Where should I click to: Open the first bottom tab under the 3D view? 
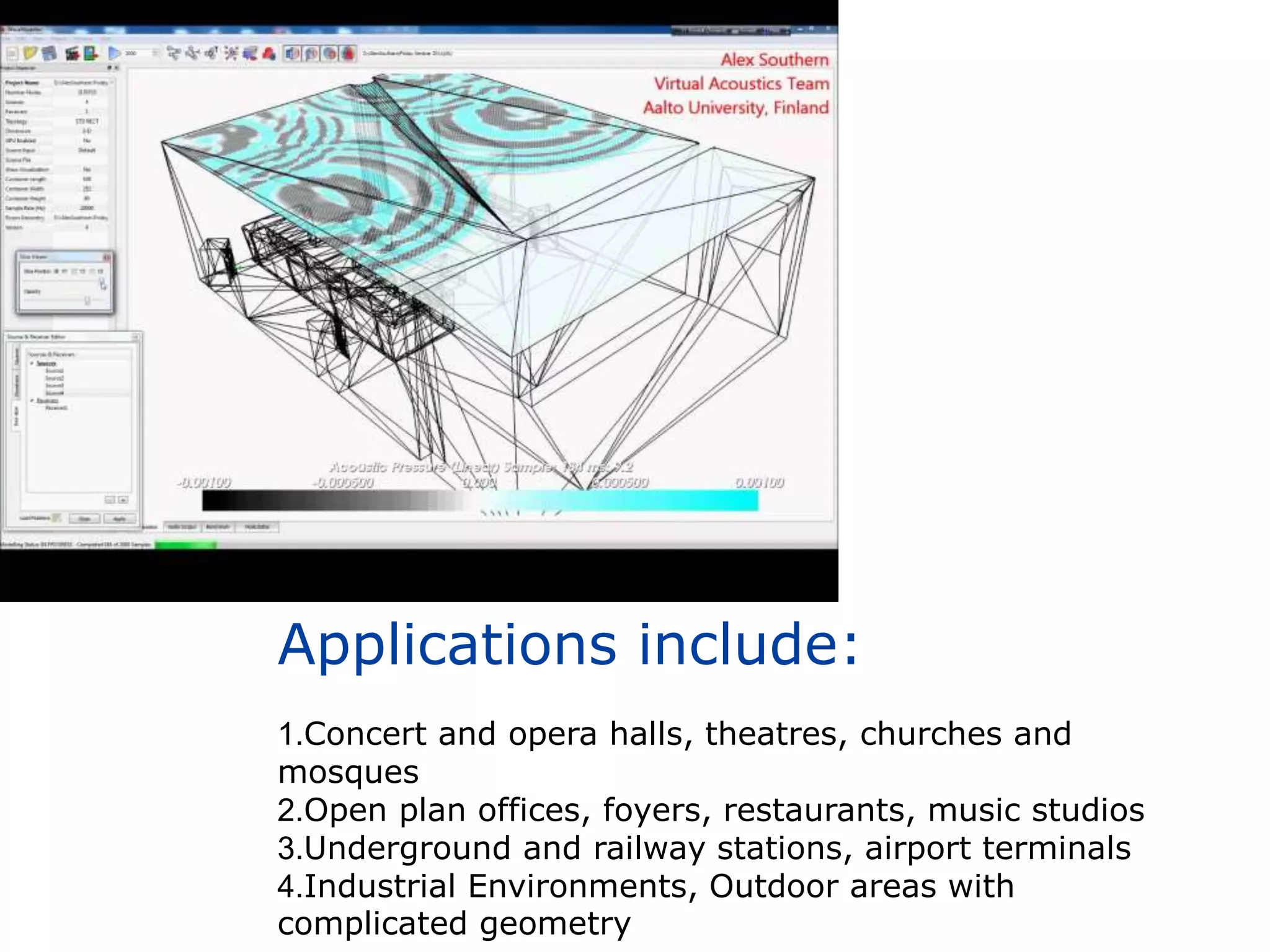(x=182, y=527)
